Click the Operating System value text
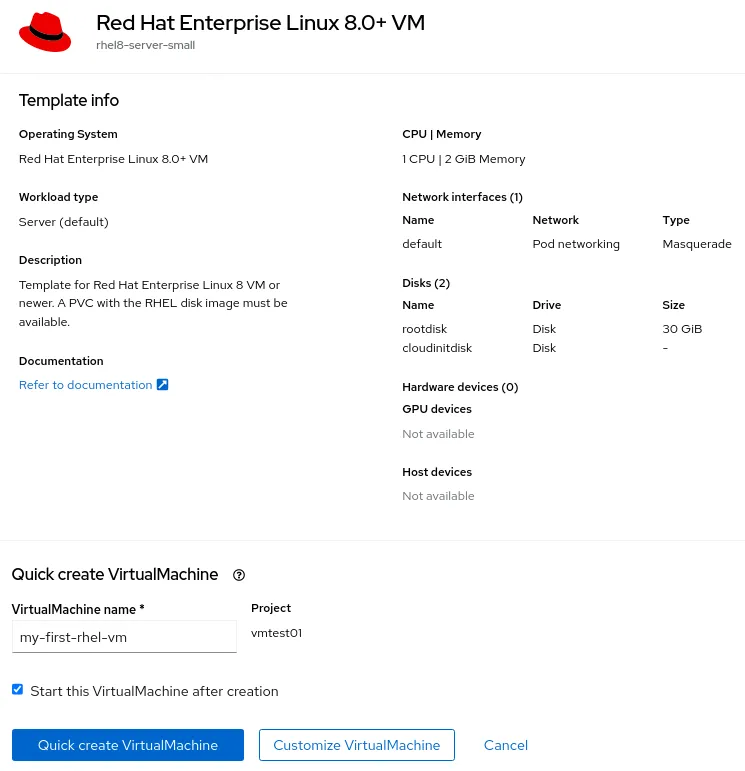745x771 pixels. click(x=113, y=159)
